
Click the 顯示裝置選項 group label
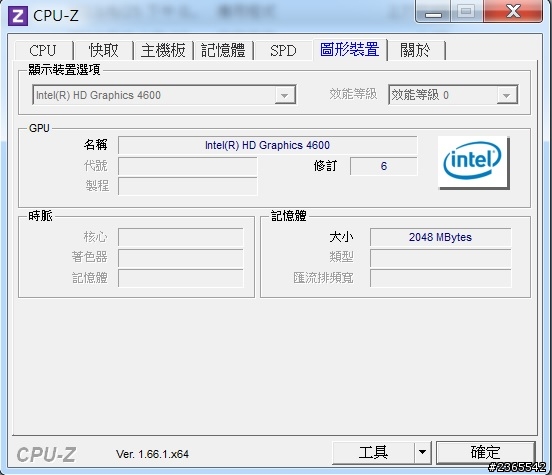(x=64, y=69)
